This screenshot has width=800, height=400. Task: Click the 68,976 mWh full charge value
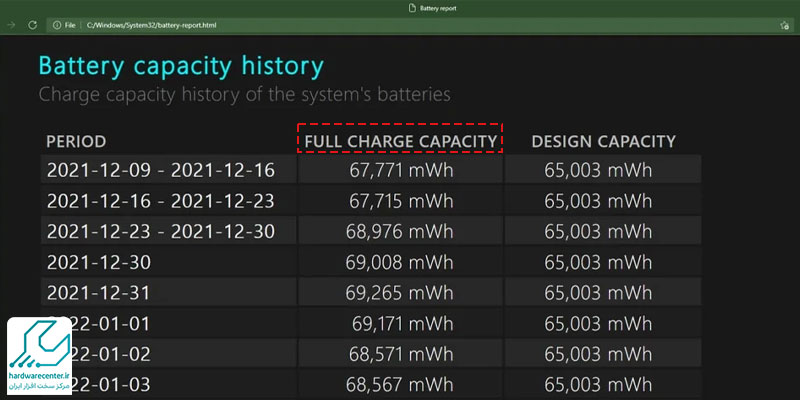(x=399, y=232)
